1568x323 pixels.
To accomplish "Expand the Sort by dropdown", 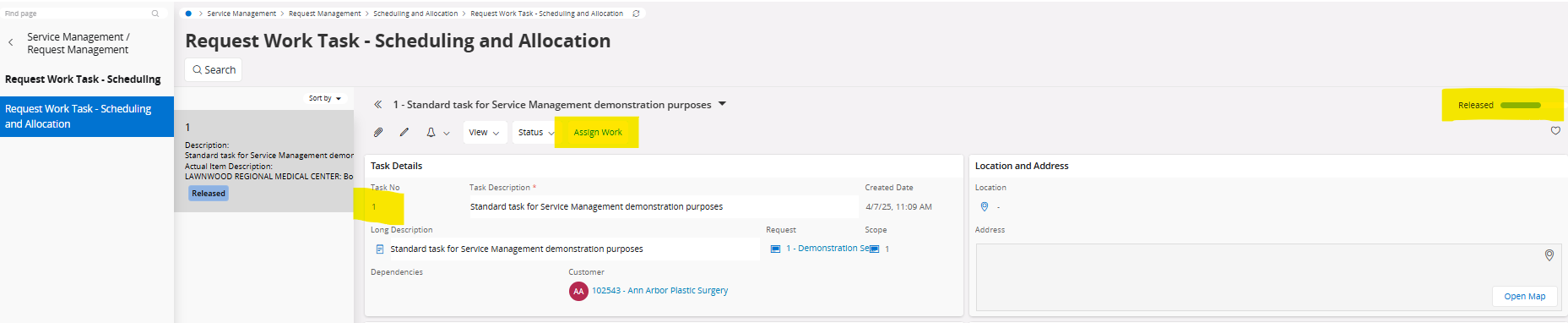I will (325, 98).
